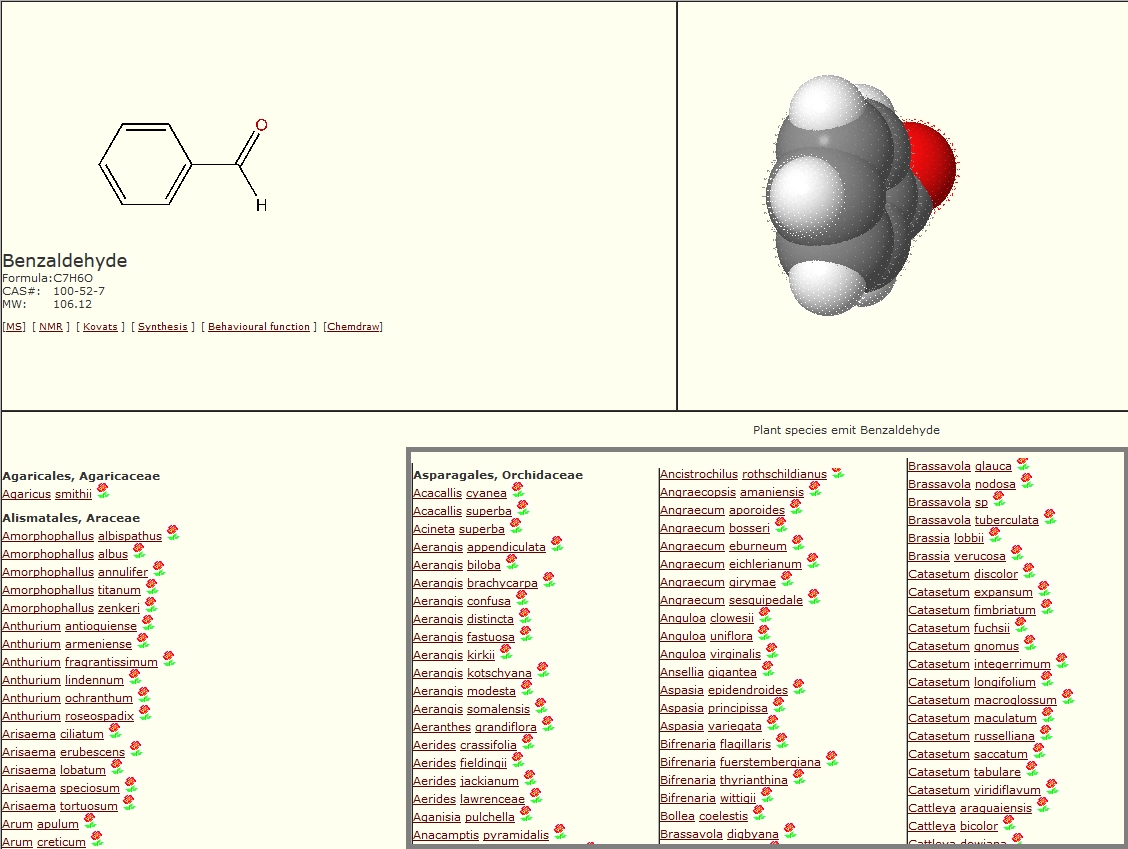The image size is (1128, 849).
Task: Open the Anthurium roseospadix link
Action: pyautogui.click(x=68, y=716)
